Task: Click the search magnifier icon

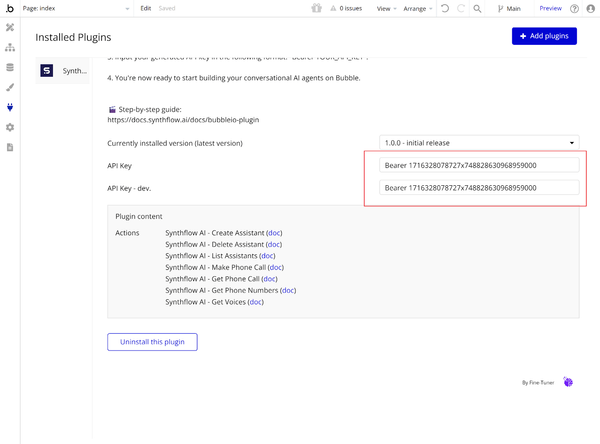Action: point(477,8)
